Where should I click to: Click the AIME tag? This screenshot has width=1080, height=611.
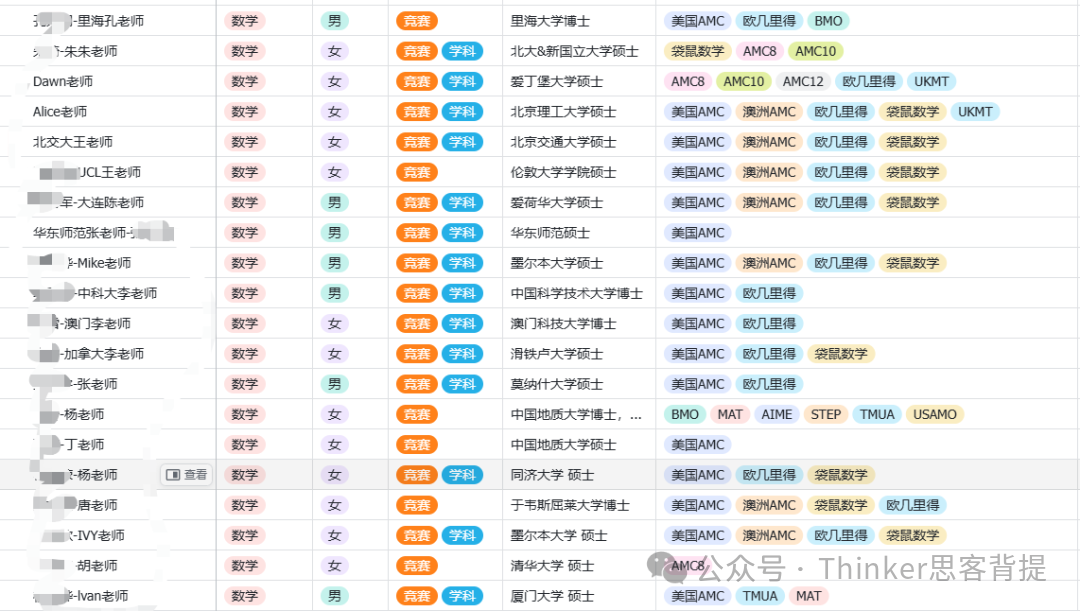pos(776,414)
